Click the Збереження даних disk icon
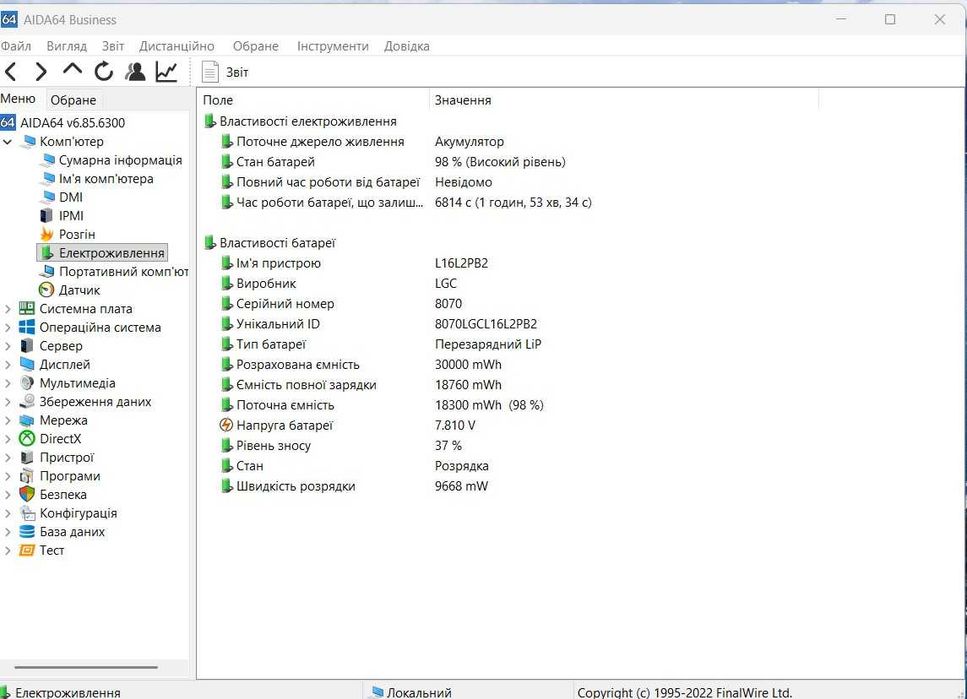Image resolution: width=967 pixels, height=699 pixels. click(27, 402)
